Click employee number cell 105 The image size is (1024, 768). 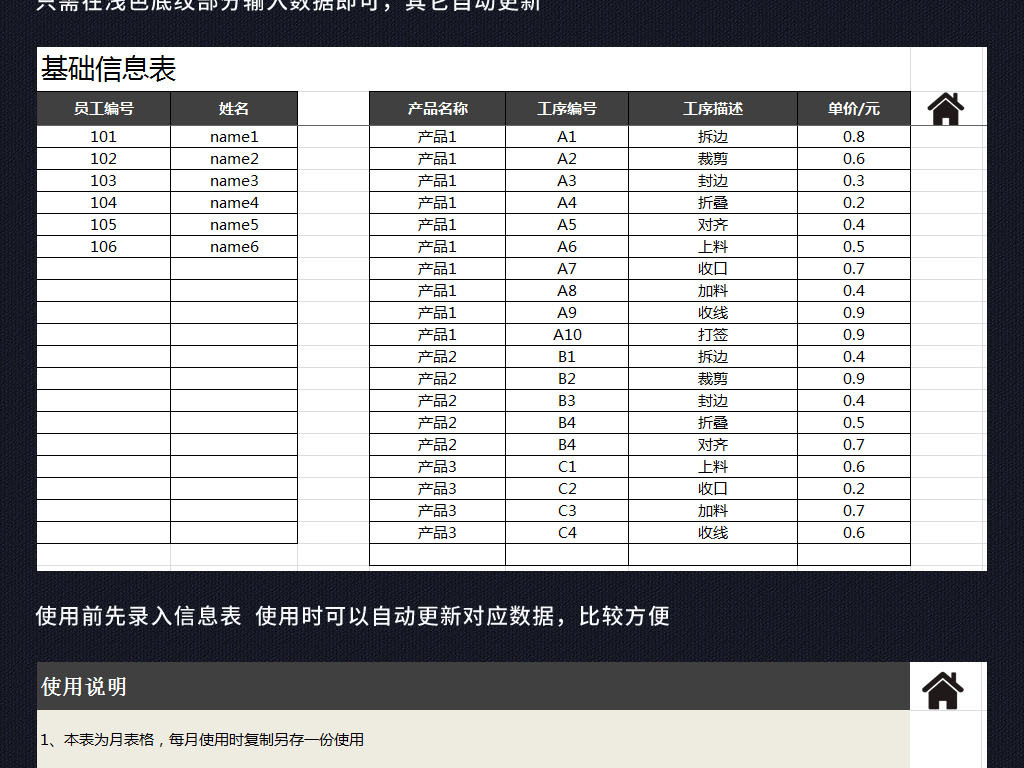(104, 225)
